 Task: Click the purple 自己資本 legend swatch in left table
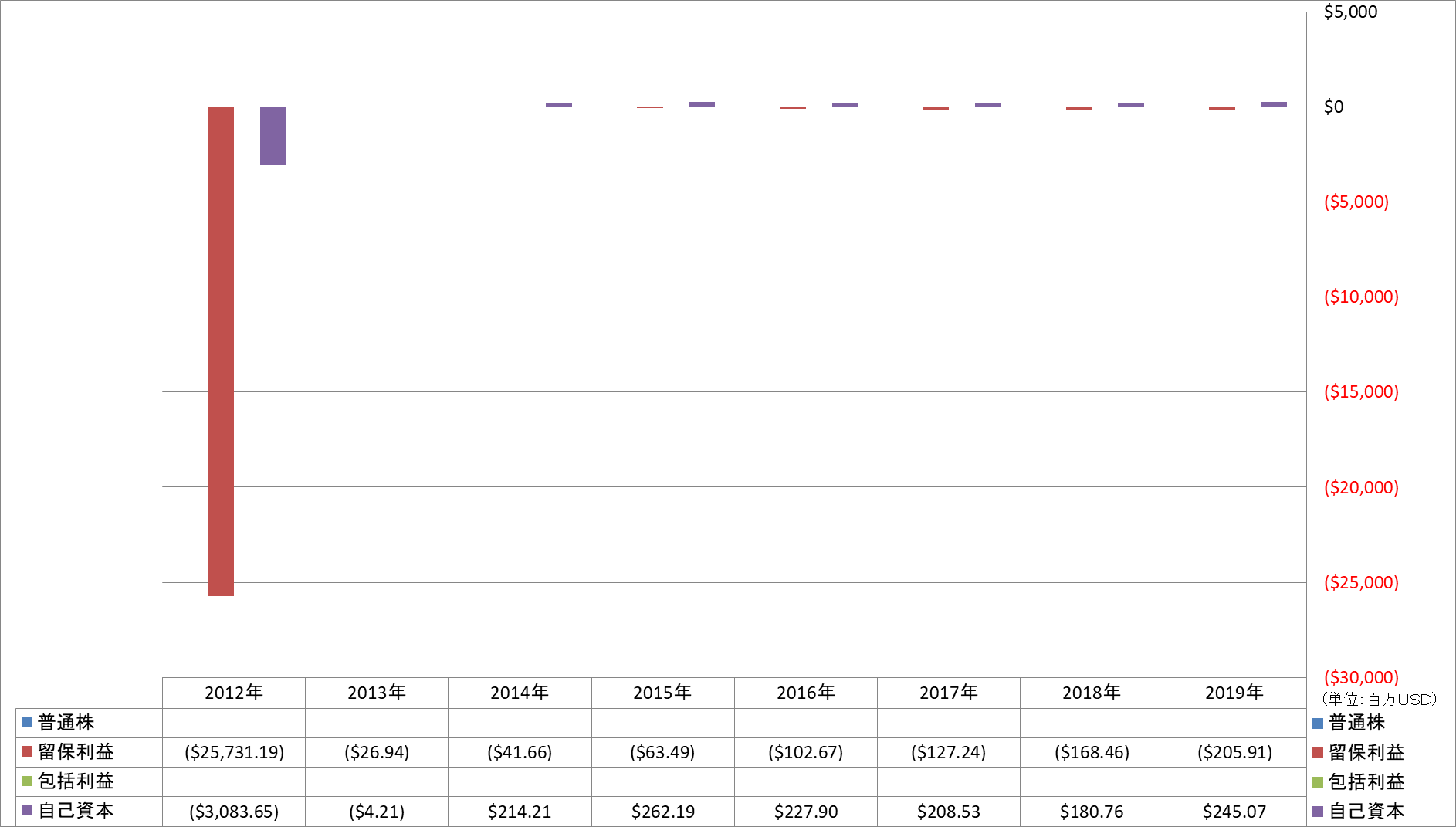click(27, 811)
